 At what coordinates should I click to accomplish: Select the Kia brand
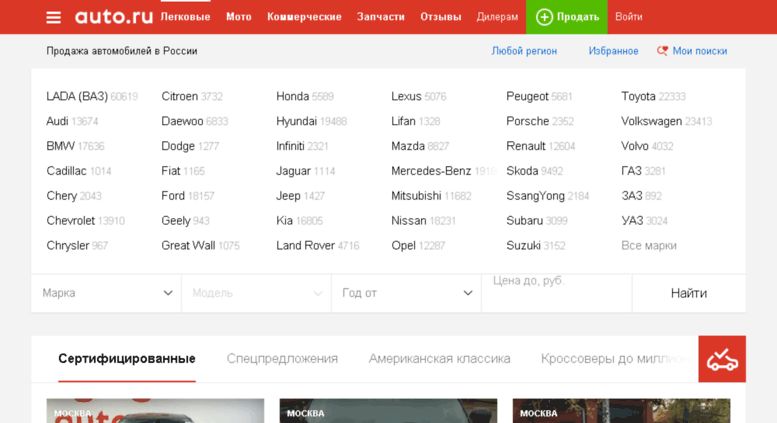284,220
